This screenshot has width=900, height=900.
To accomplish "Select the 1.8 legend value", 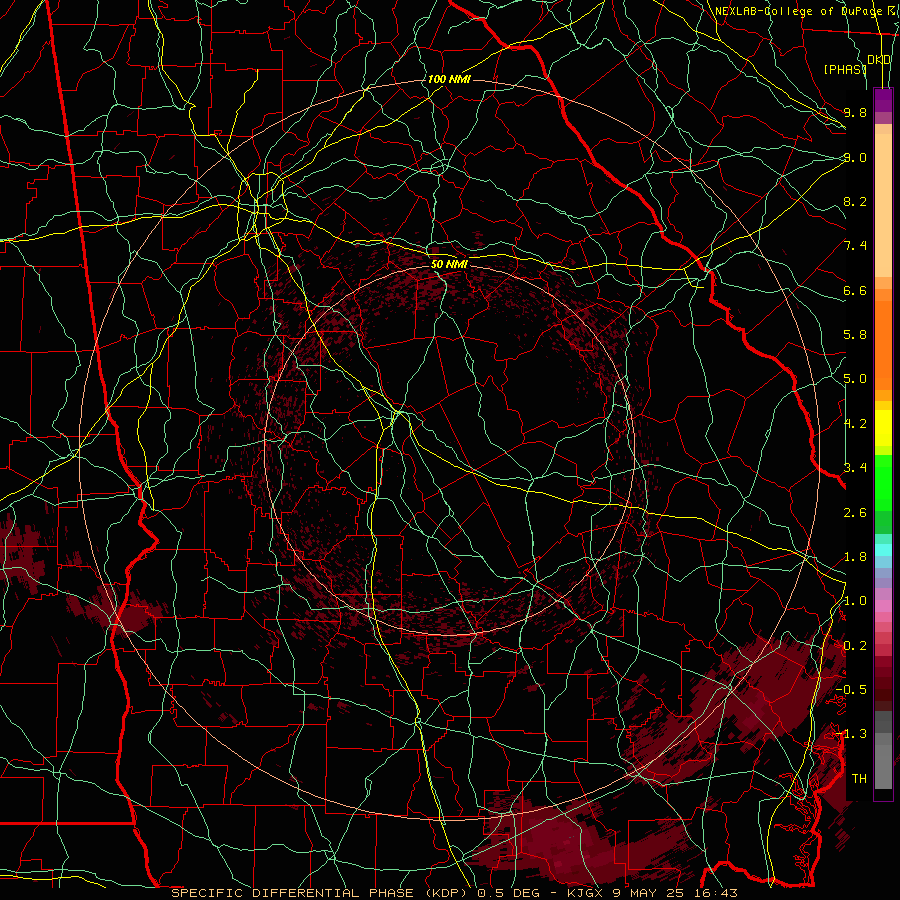I will coord(855,557).
